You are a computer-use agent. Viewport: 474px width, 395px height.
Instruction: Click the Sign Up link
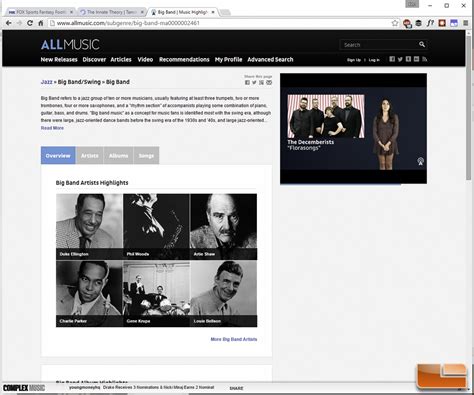click(354, 60)
